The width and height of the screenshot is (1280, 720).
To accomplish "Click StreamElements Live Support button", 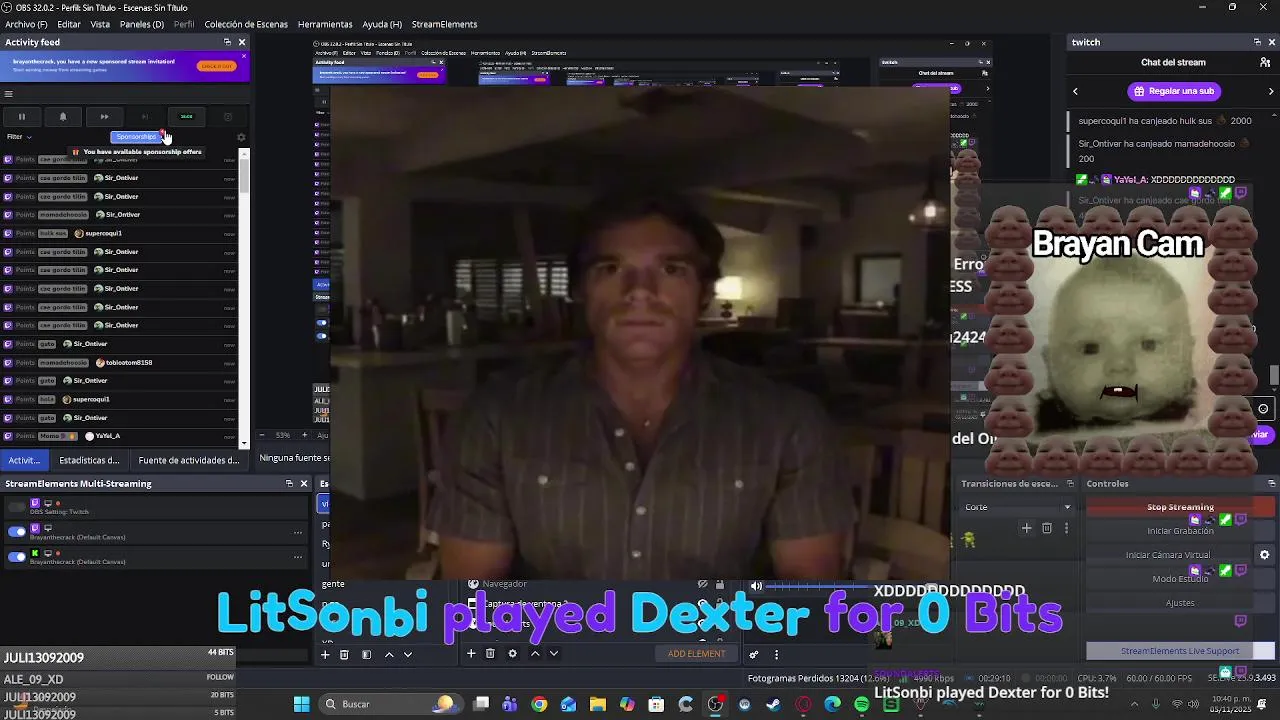I will click(1180, 651).
